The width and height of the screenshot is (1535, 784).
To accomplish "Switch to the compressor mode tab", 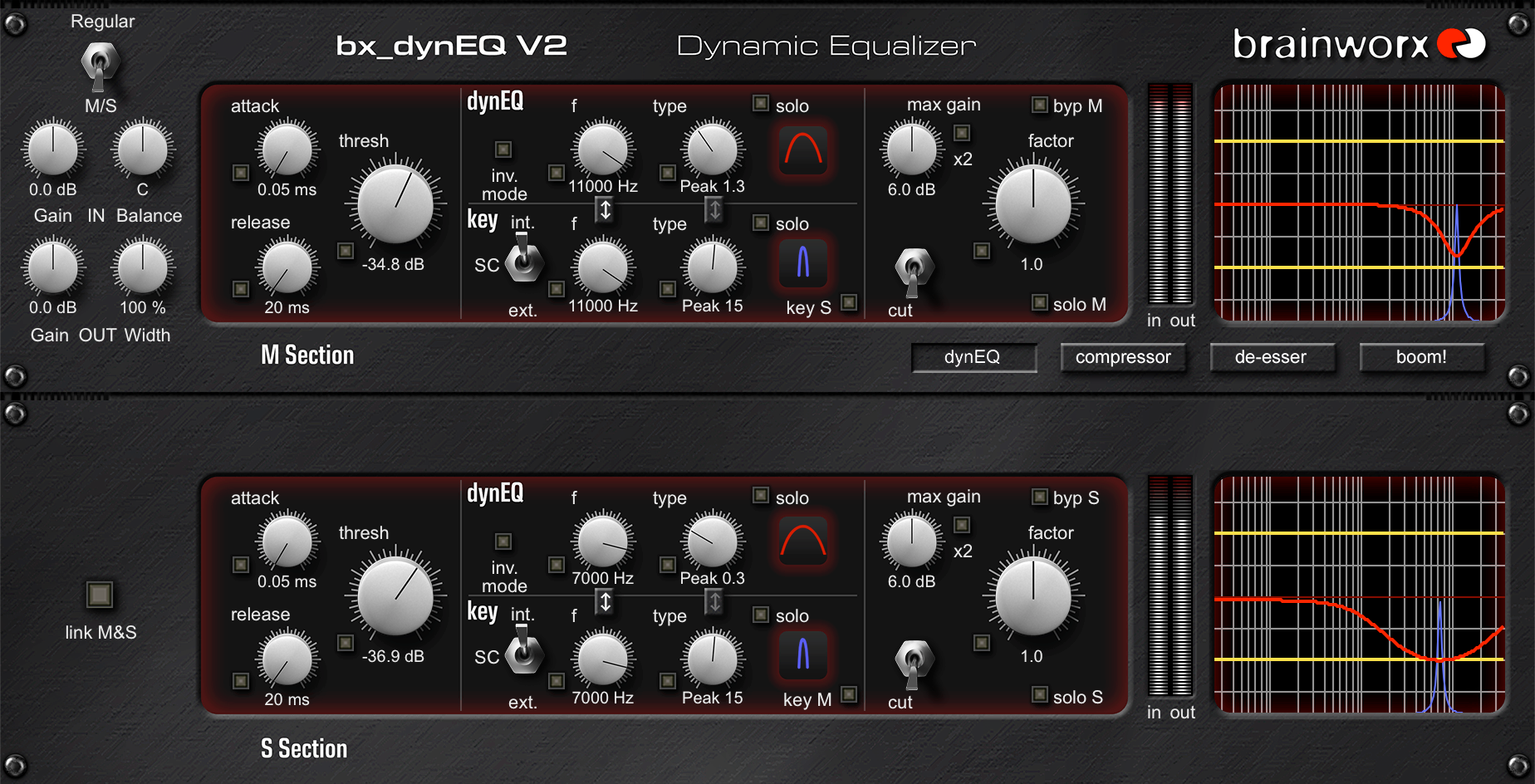I will click(1123, 357).
